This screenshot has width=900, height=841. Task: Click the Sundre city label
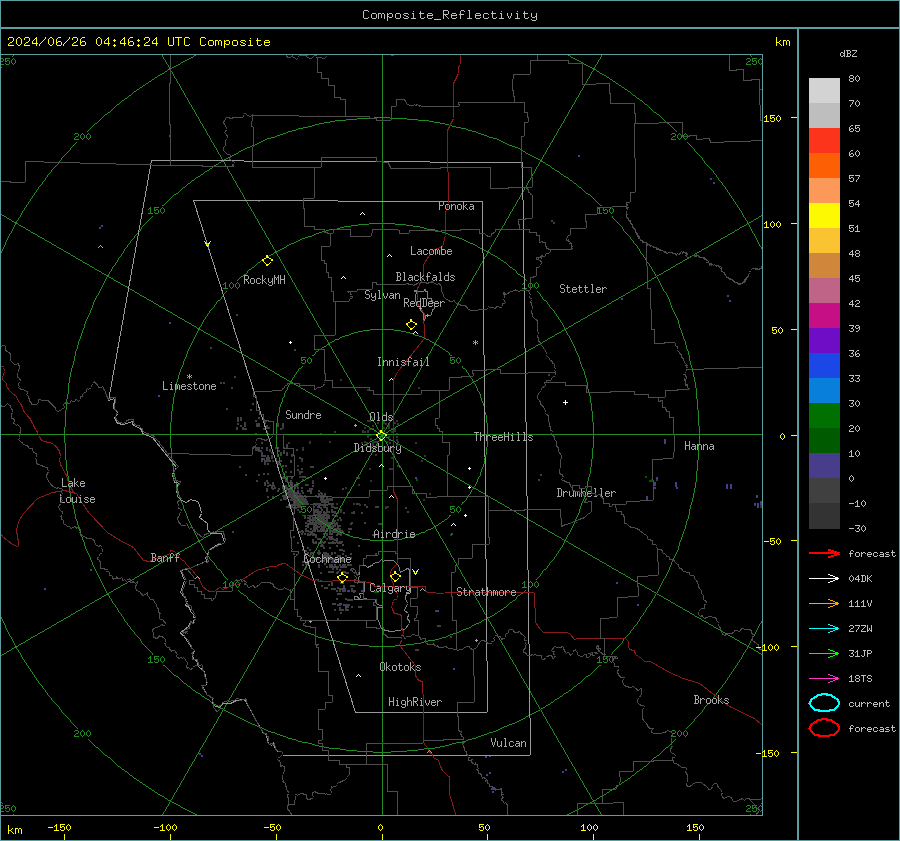pyautogui.click(x=303, y=414)
